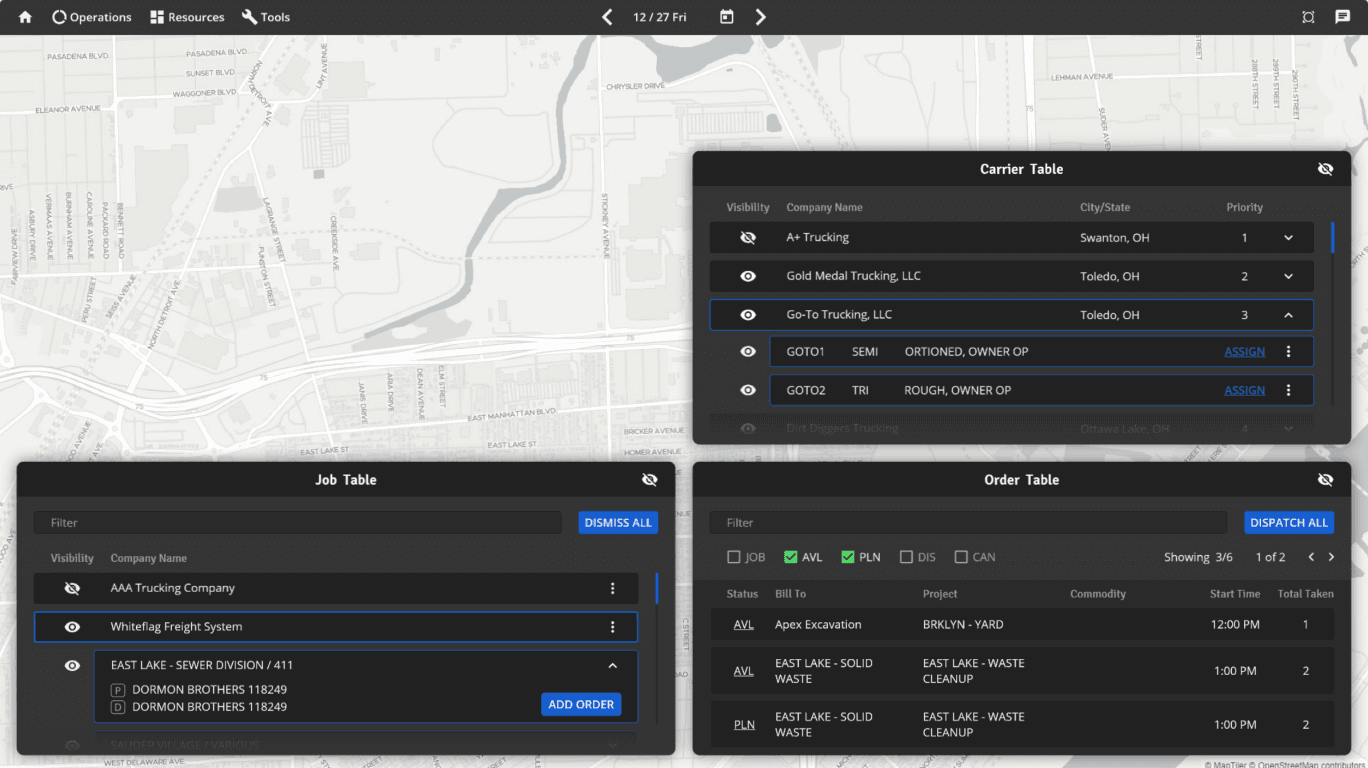The width and height of the screenshot is (1368, 768).
Task: Enable the DIS status checkbox
Action: point(906,557)
